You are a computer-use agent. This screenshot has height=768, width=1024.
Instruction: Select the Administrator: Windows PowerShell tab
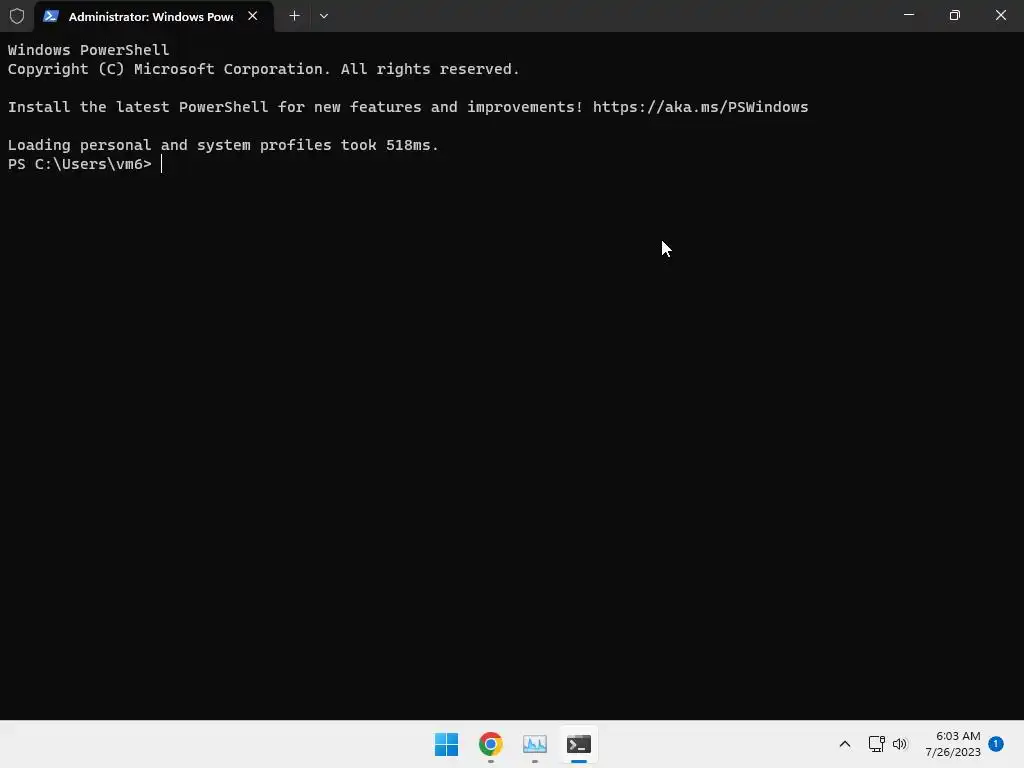[154, 16]
